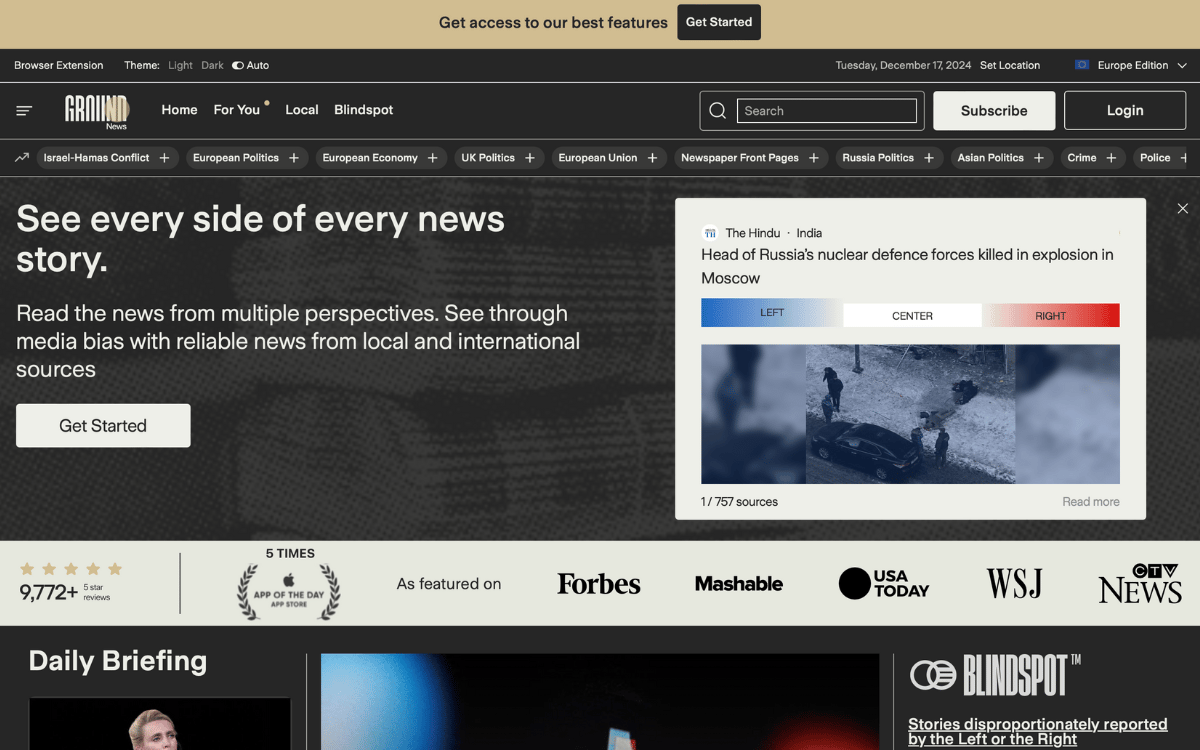
Task: Close the featured story card
Action: click(x=1183, y=208)
